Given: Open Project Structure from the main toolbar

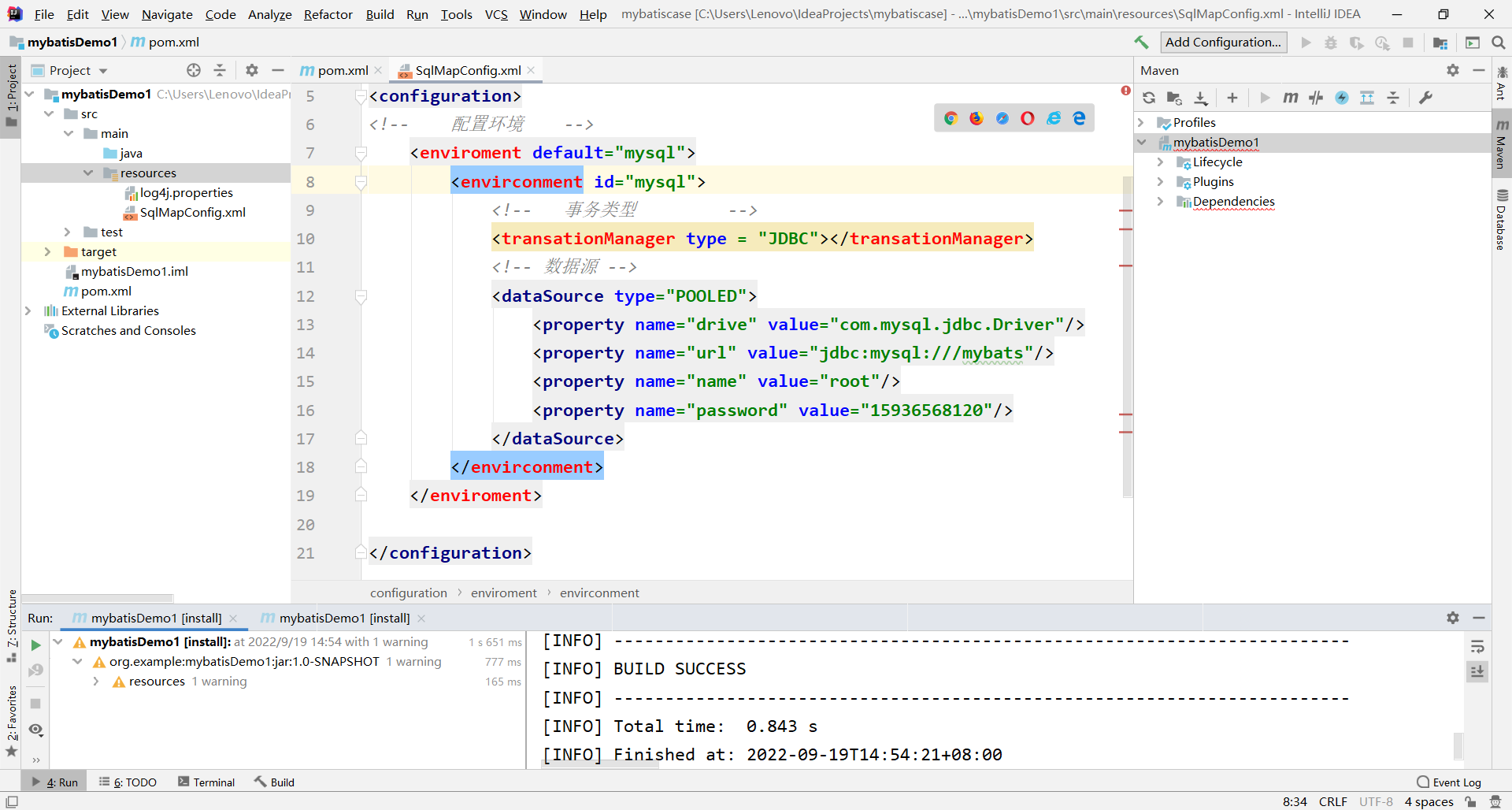Looking at the screenshot, I should (1440, 43).
